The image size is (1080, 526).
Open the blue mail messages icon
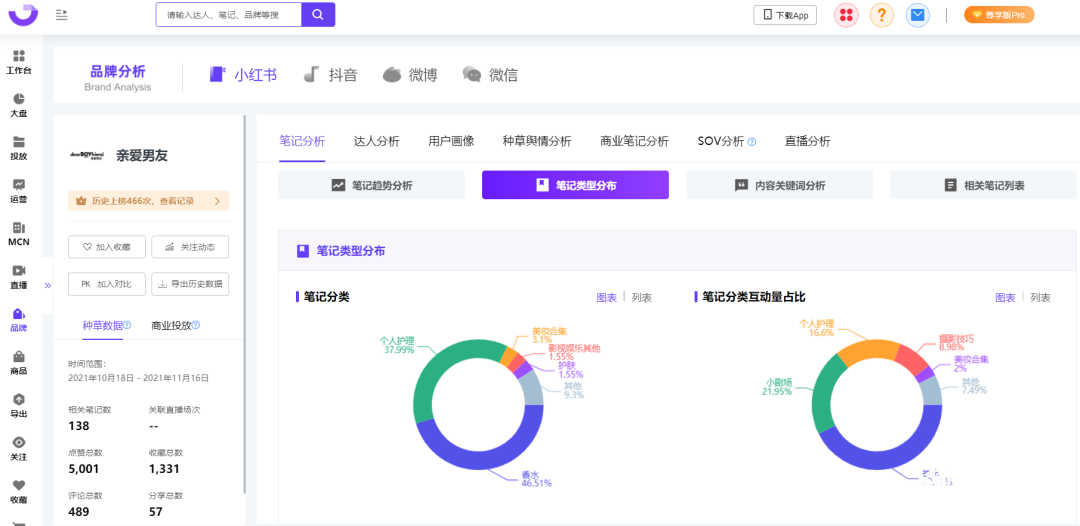917,15
